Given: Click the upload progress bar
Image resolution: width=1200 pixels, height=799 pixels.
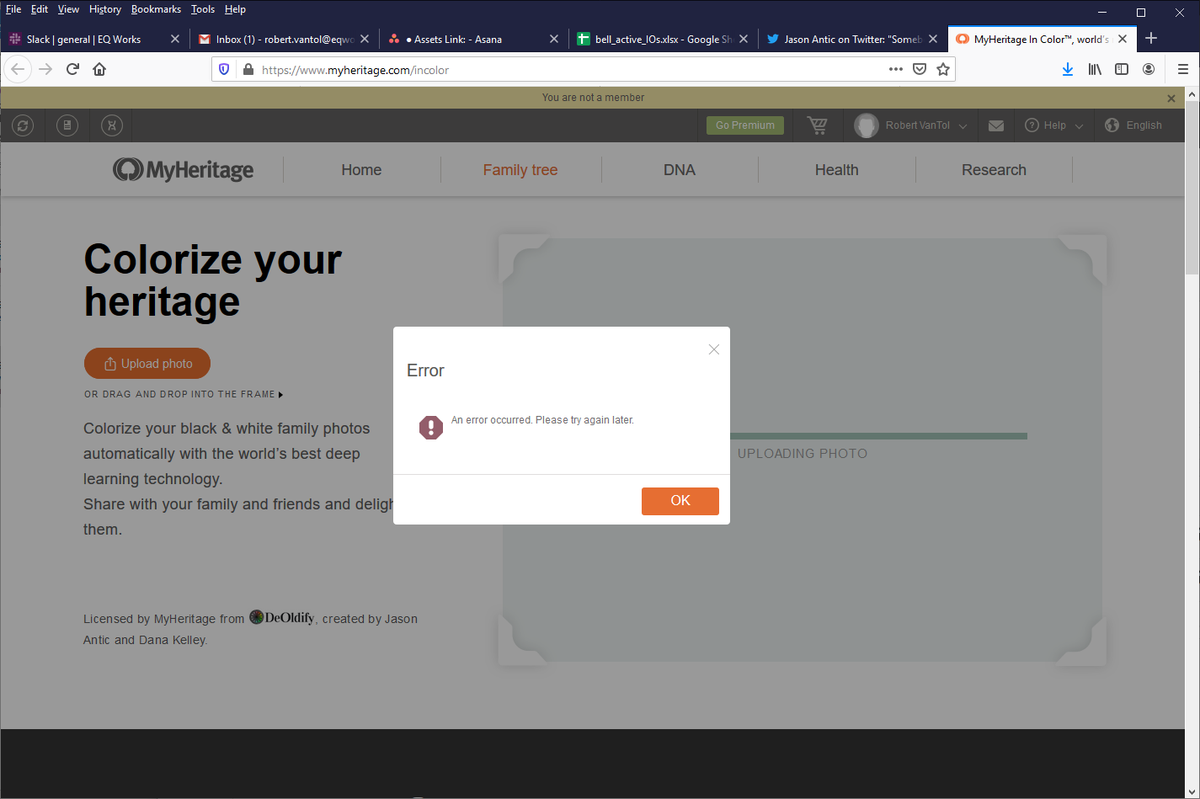Looking at the screenshot, I should point(878,436).
